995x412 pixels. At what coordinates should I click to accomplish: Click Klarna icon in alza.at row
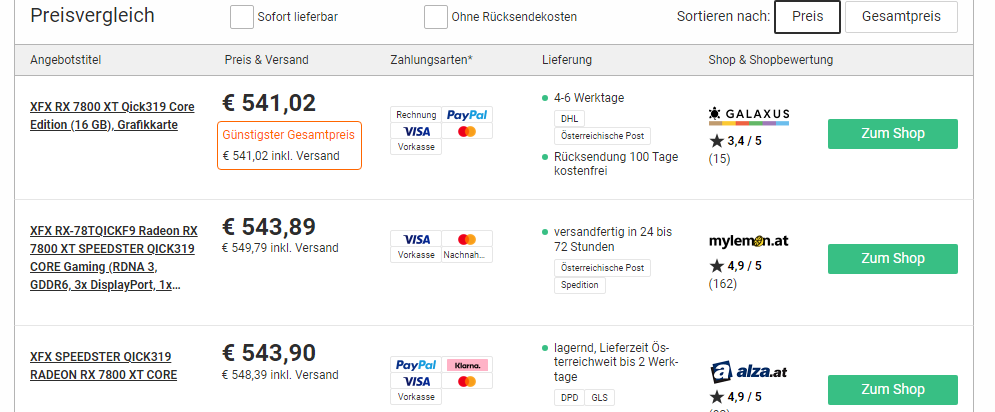pos(467,365)
